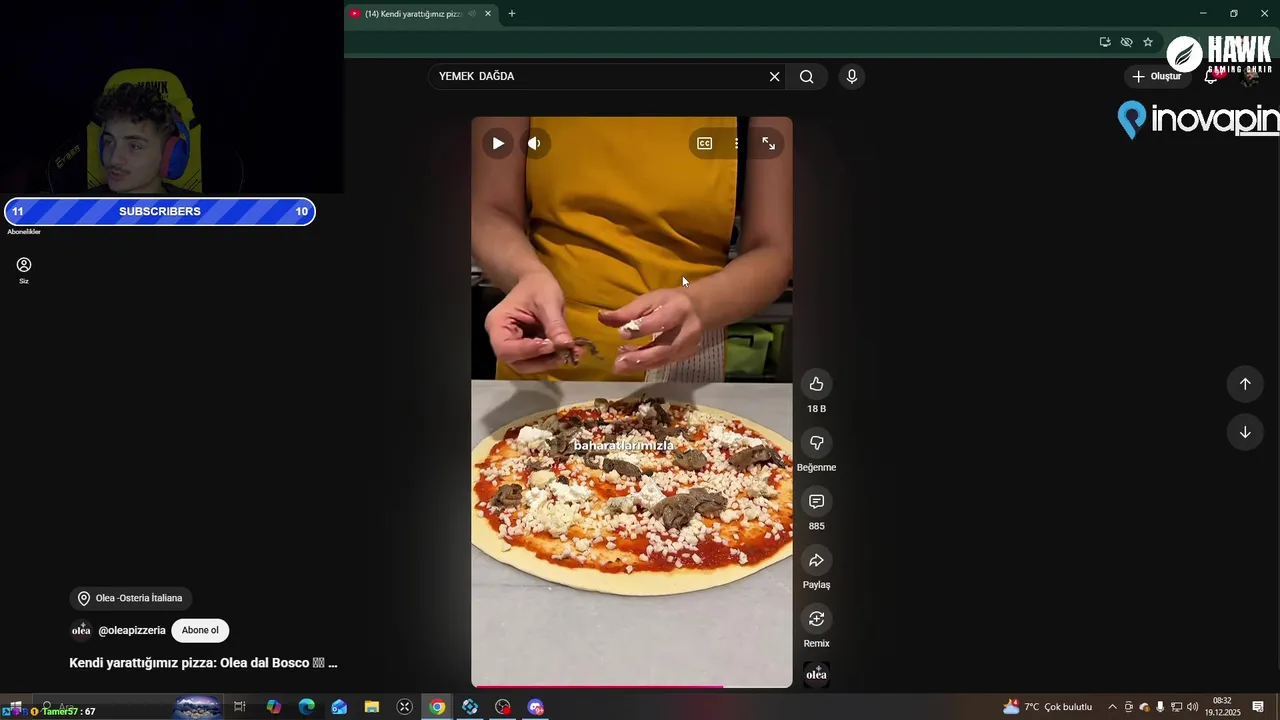
Task: Open the clock showing 08:32
Action: 1222,707
